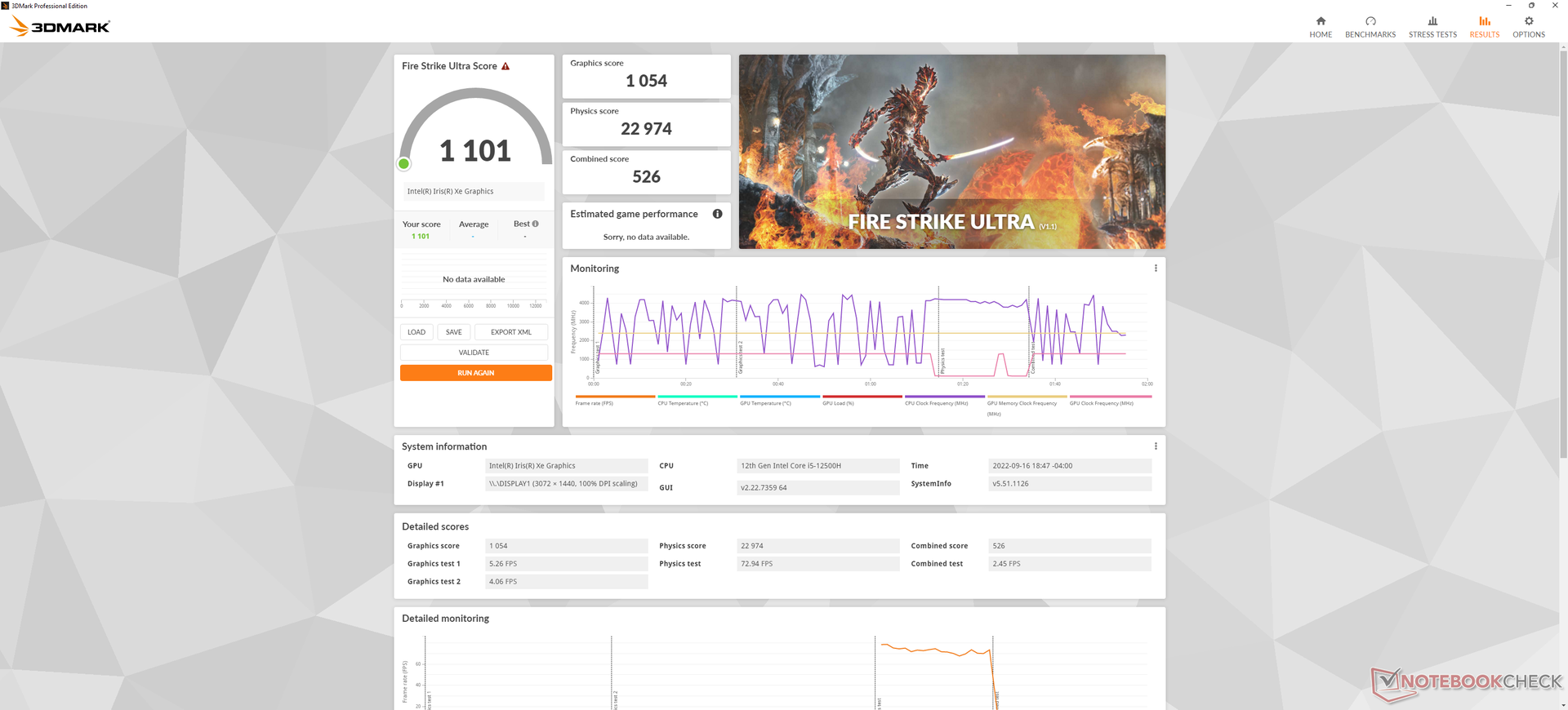The height and width of the screenshot is (710, 1568).
Task: Click the green Your score value 1 101
Action: click(421, 237)
